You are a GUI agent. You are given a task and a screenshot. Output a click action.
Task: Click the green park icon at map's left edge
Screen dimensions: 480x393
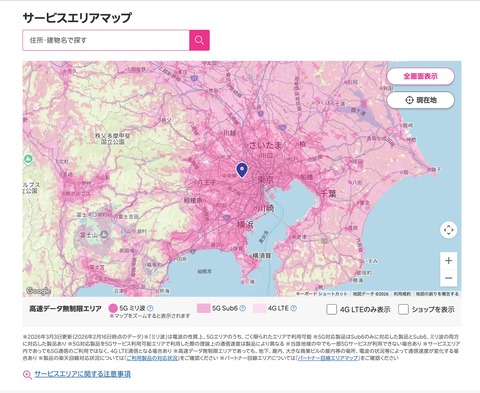(28, 160)
